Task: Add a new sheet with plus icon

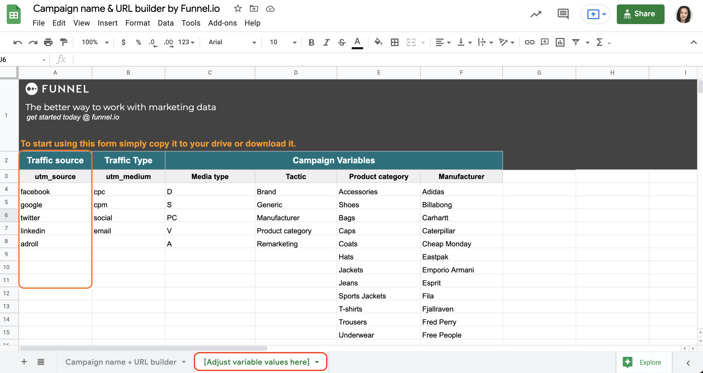Action: [24, 362]
